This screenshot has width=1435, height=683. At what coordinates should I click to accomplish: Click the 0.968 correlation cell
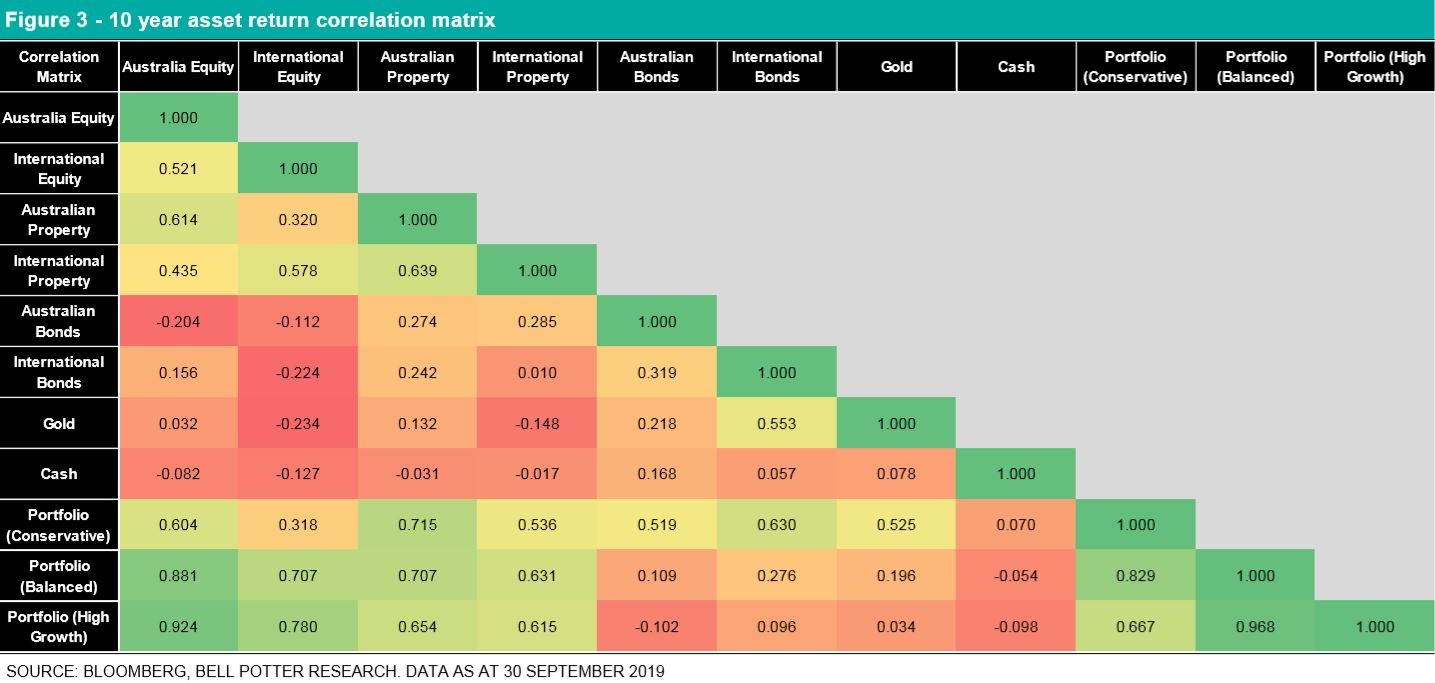tap(1255, 627)
